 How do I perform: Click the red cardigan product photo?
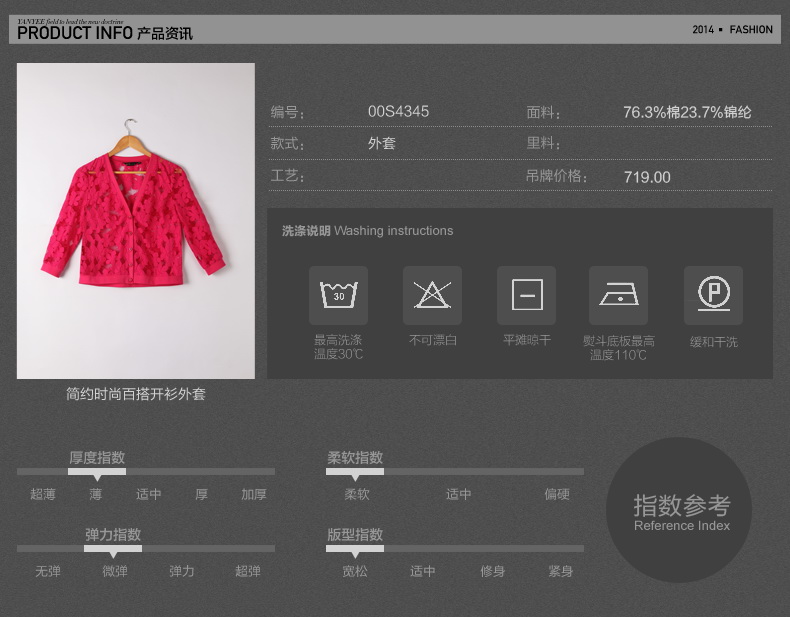tap(136, 221)
